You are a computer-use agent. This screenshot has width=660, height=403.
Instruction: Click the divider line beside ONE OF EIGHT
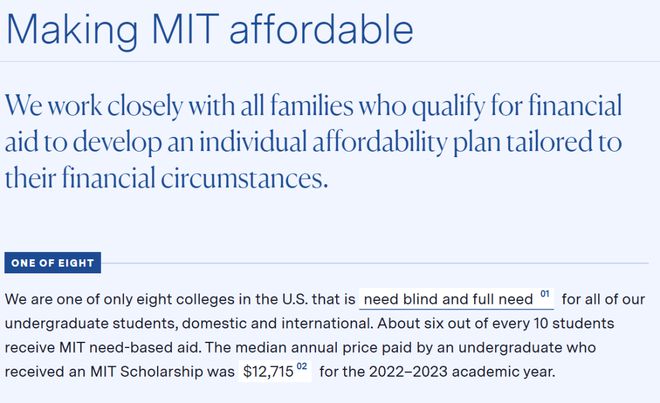coord(375,263)
